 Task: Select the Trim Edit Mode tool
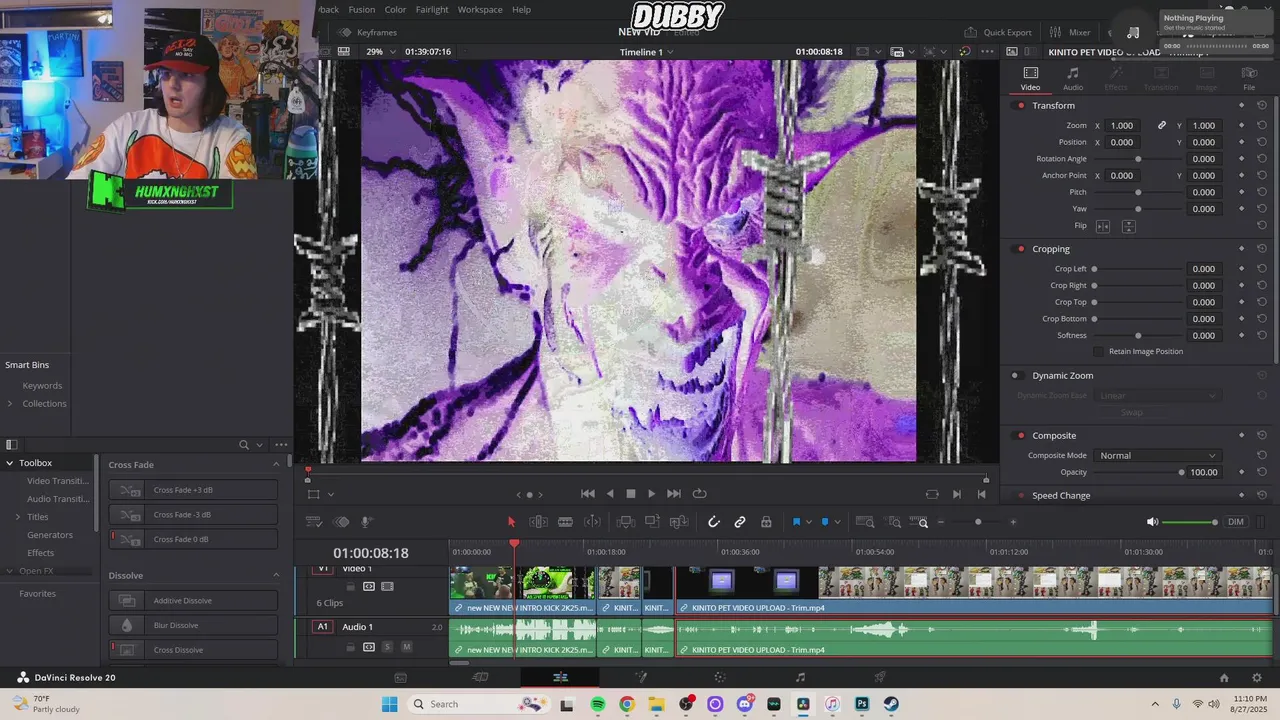point(538,522)
